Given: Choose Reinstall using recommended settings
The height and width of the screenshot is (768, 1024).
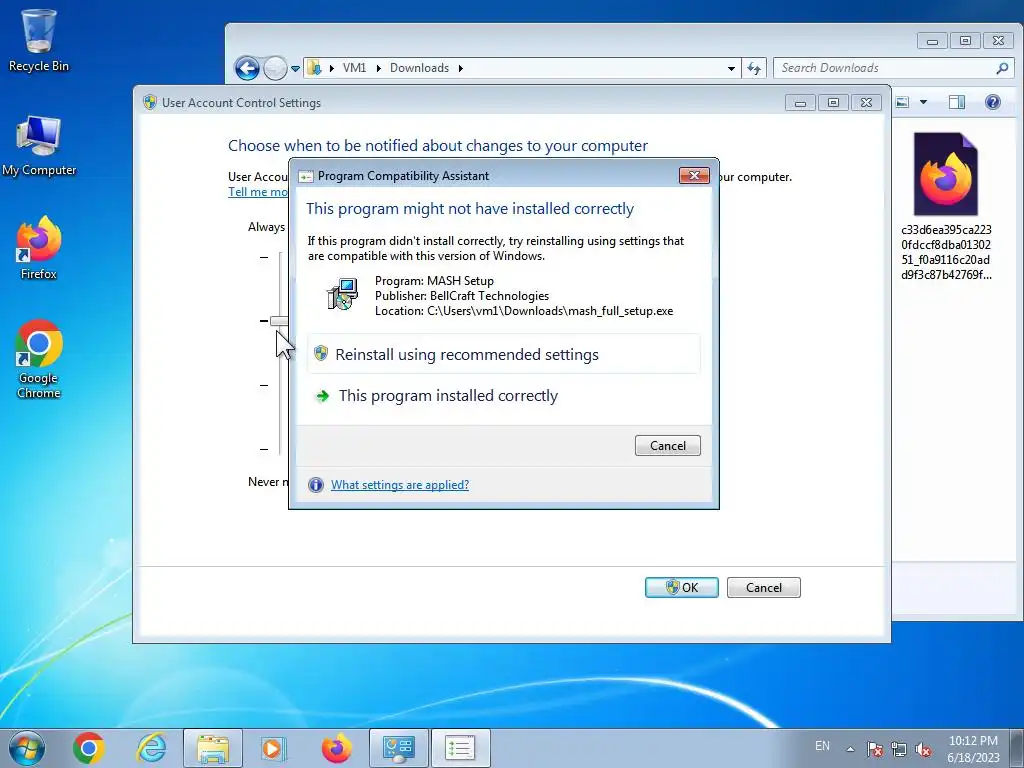Looking at the screenshot, I should (504, 354).
